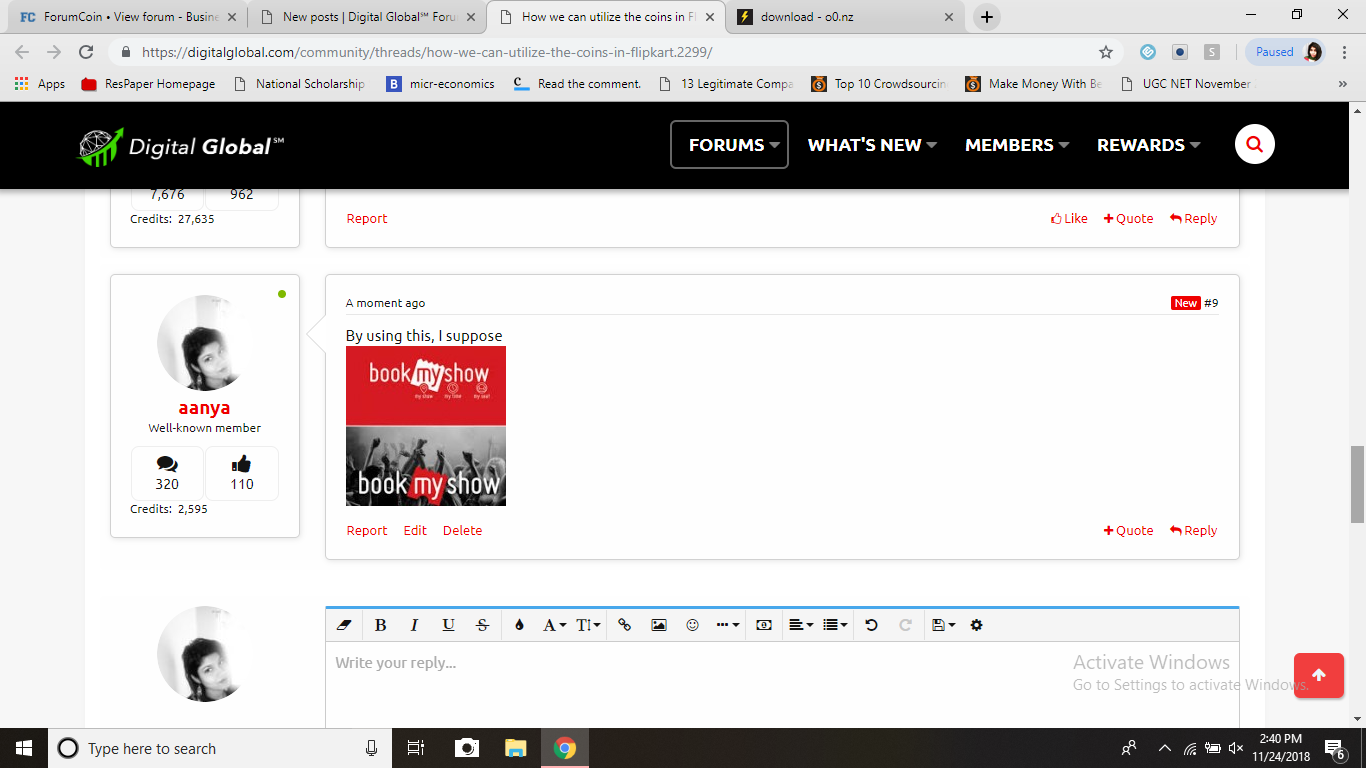Select the underline formatting icon

447,624
